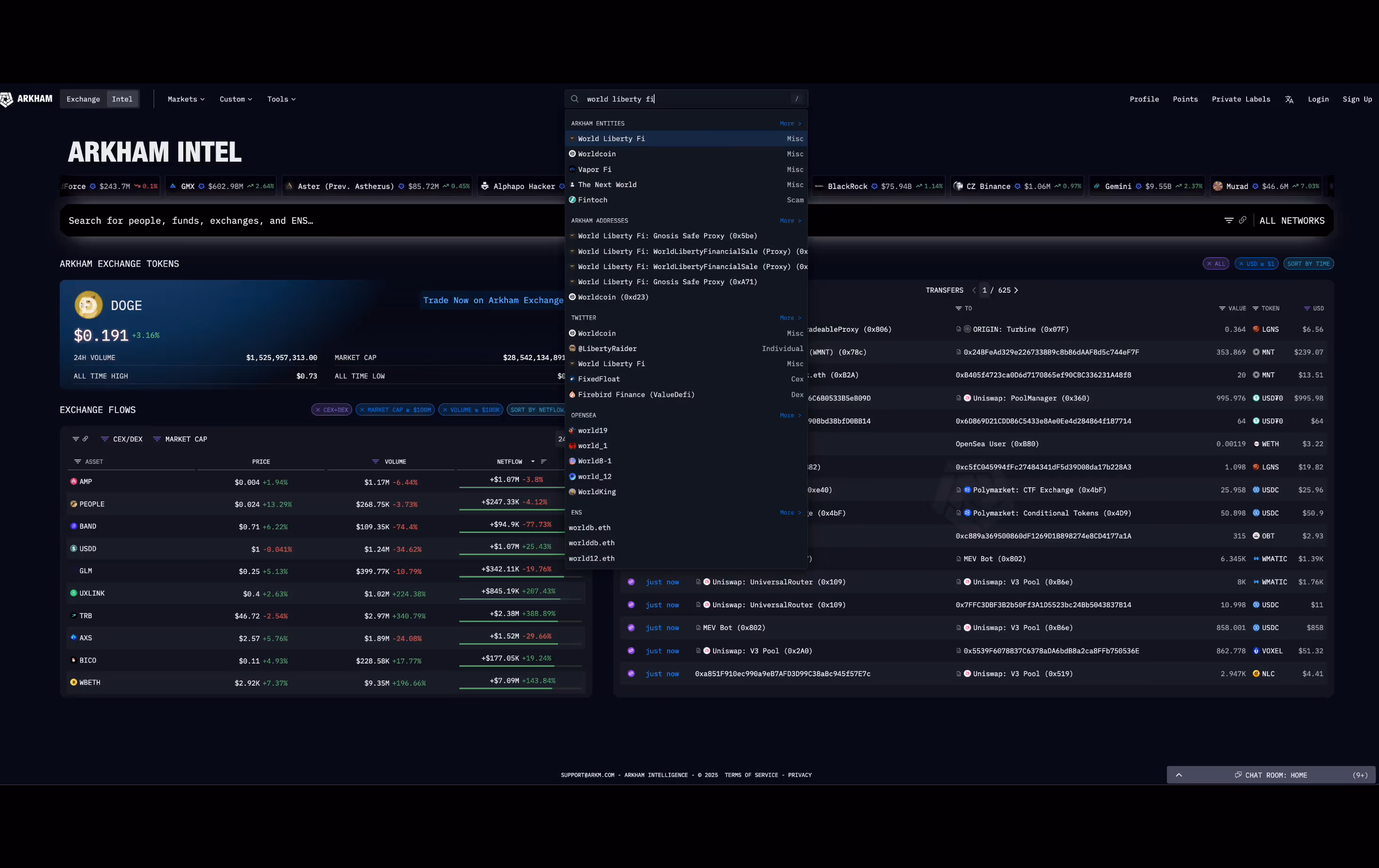This screenshot has width=1379, height=868.
Task: Click the TOKEN column filter icon
Action: (x=1256, y=309)
